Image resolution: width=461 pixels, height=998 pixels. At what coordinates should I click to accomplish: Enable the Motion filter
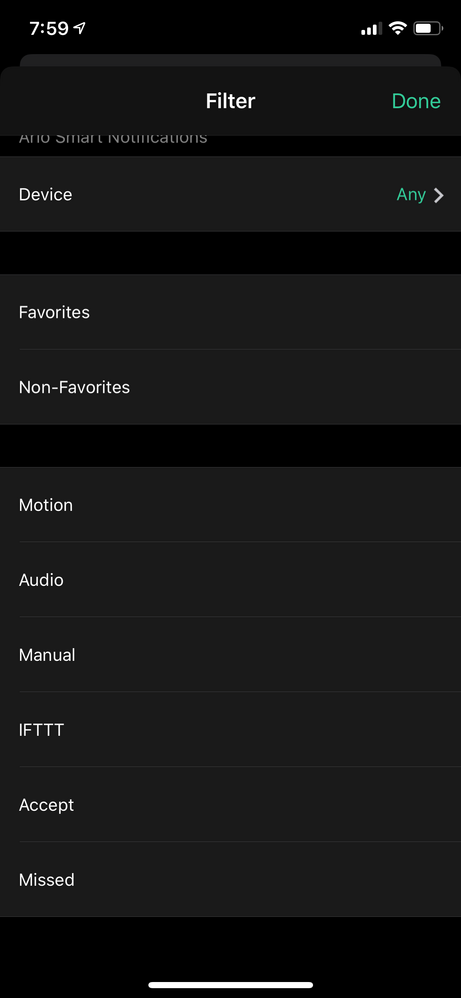coord(230,505)
